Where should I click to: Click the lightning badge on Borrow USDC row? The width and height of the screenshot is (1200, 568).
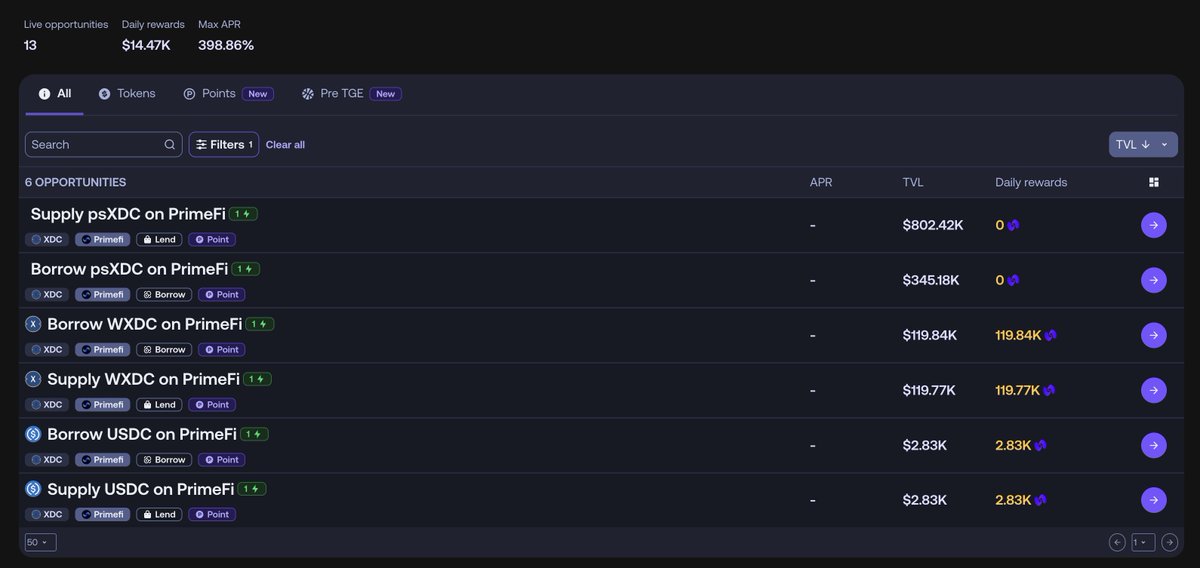[255, 434]
